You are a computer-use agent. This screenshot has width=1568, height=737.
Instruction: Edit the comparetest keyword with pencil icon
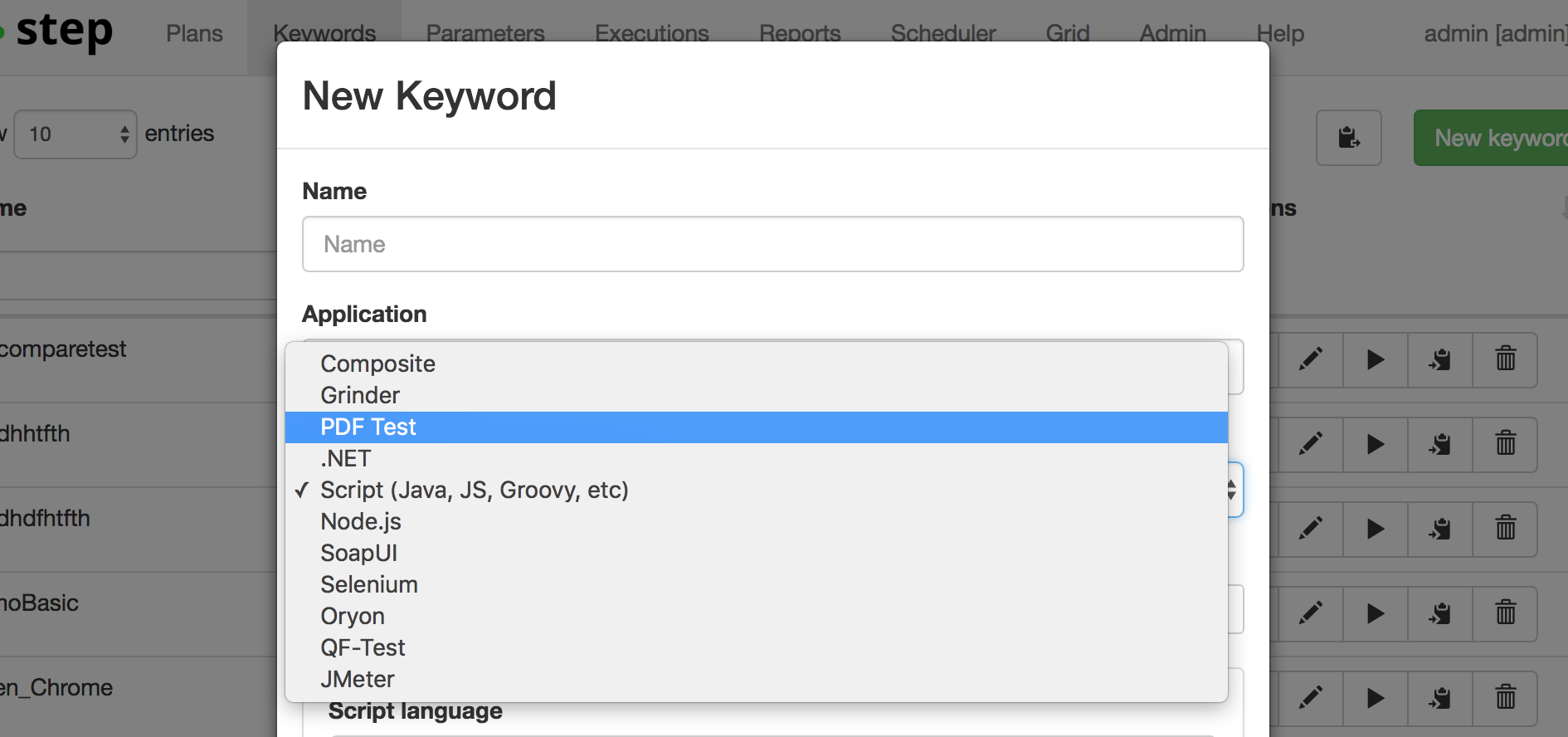coord(1311,359)
